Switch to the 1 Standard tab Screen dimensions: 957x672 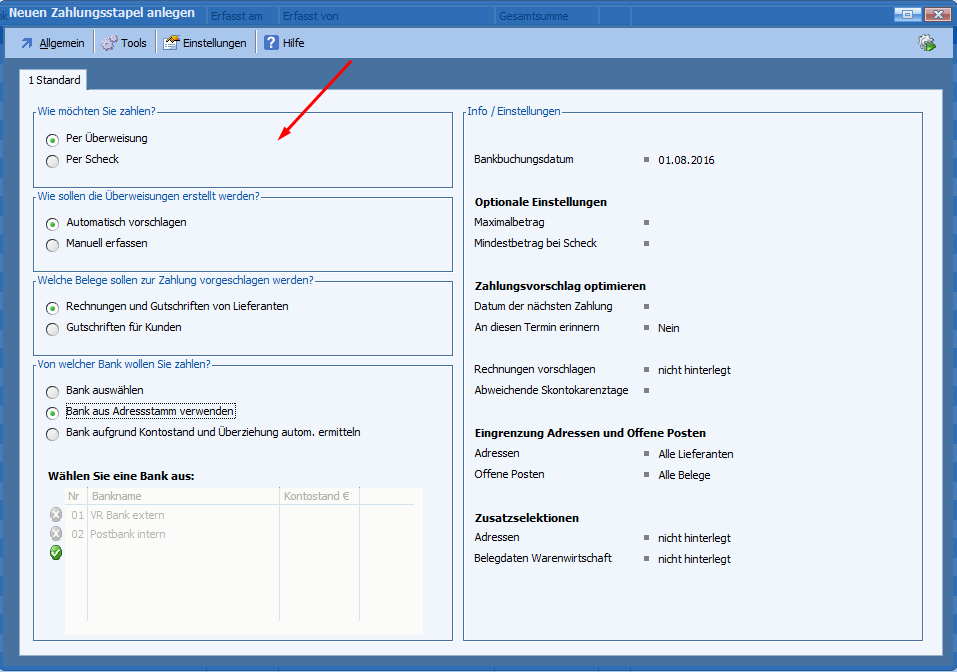tap(54, 80)
